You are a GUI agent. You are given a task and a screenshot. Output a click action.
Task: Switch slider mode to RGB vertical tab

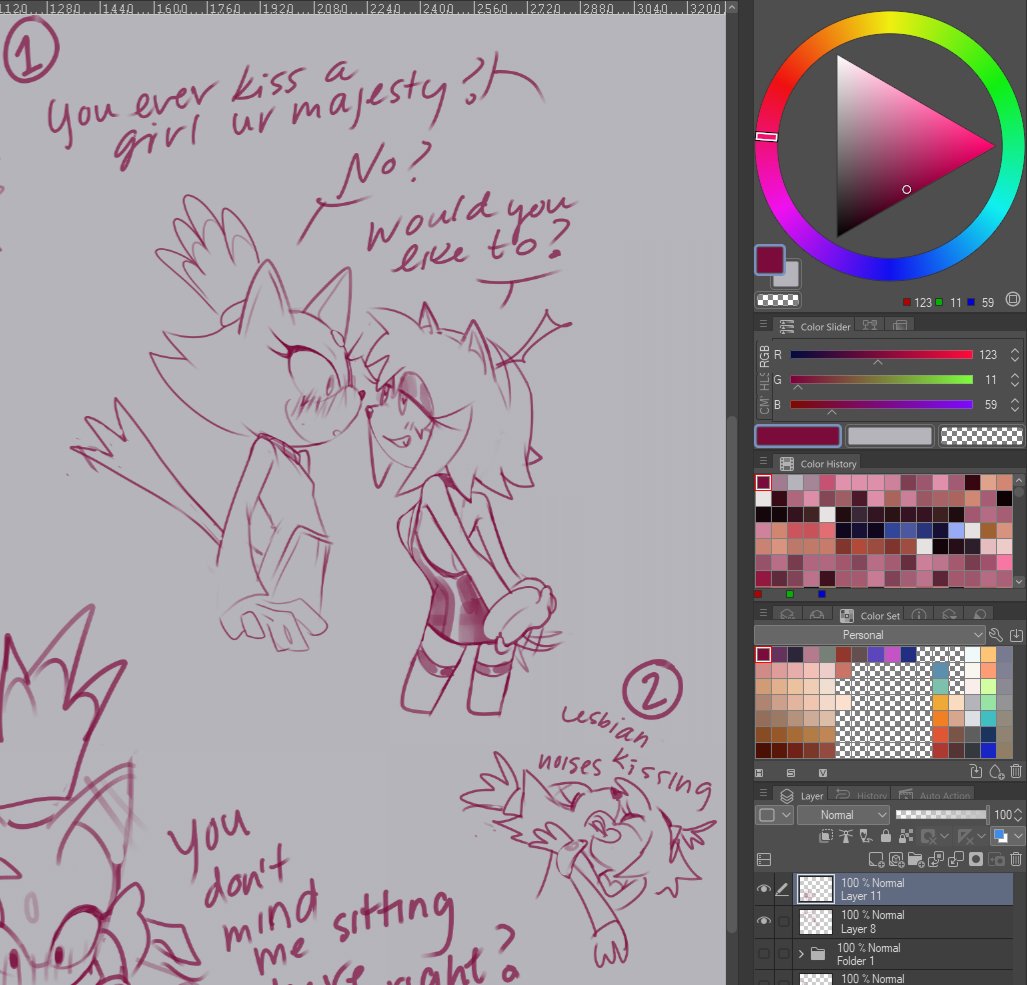tap(764, 356)
